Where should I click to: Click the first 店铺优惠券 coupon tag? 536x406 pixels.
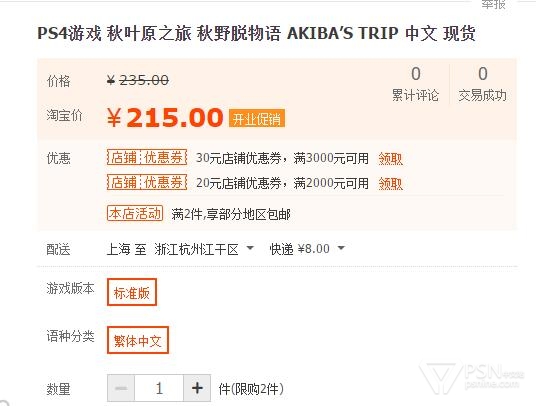(x=147, y=158)
